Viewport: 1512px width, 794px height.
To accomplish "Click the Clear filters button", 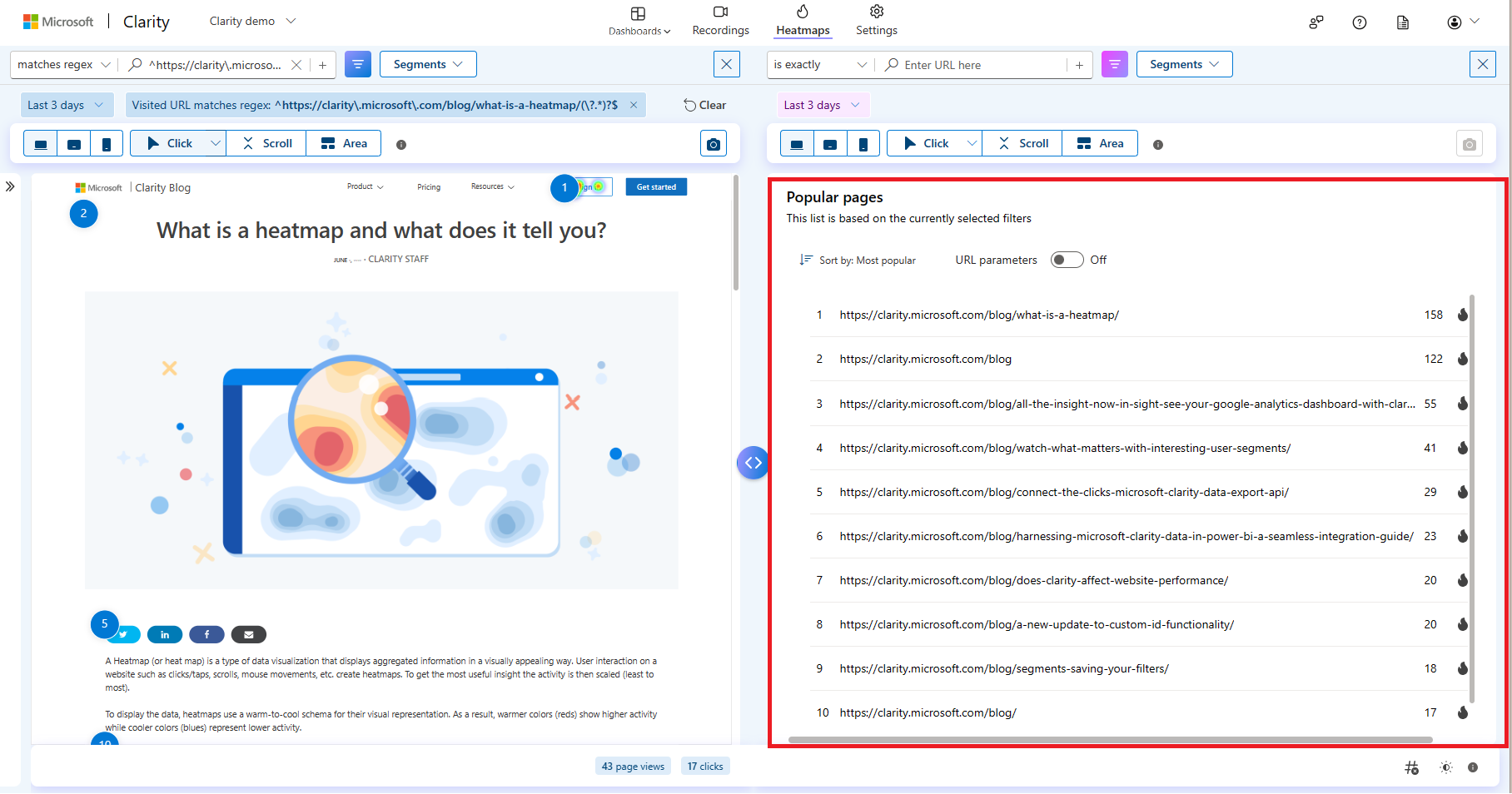I will 704,105.
